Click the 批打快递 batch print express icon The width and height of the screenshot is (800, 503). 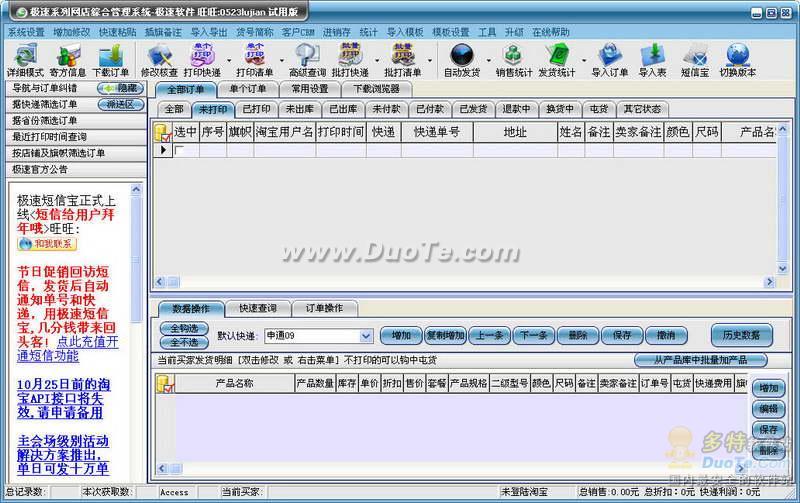(350, 60)
